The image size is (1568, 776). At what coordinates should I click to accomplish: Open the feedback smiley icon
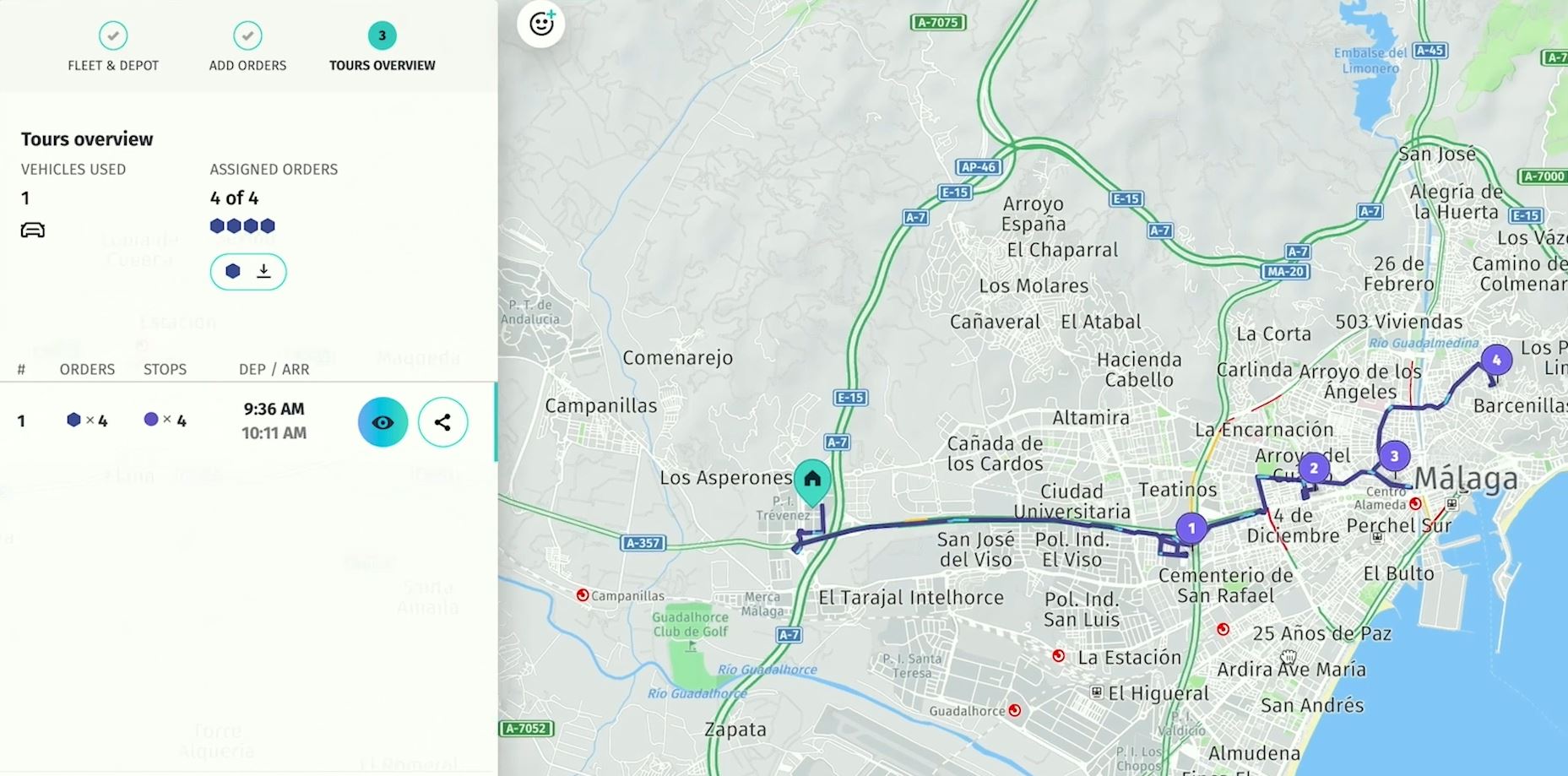click(x=541, y=24)
